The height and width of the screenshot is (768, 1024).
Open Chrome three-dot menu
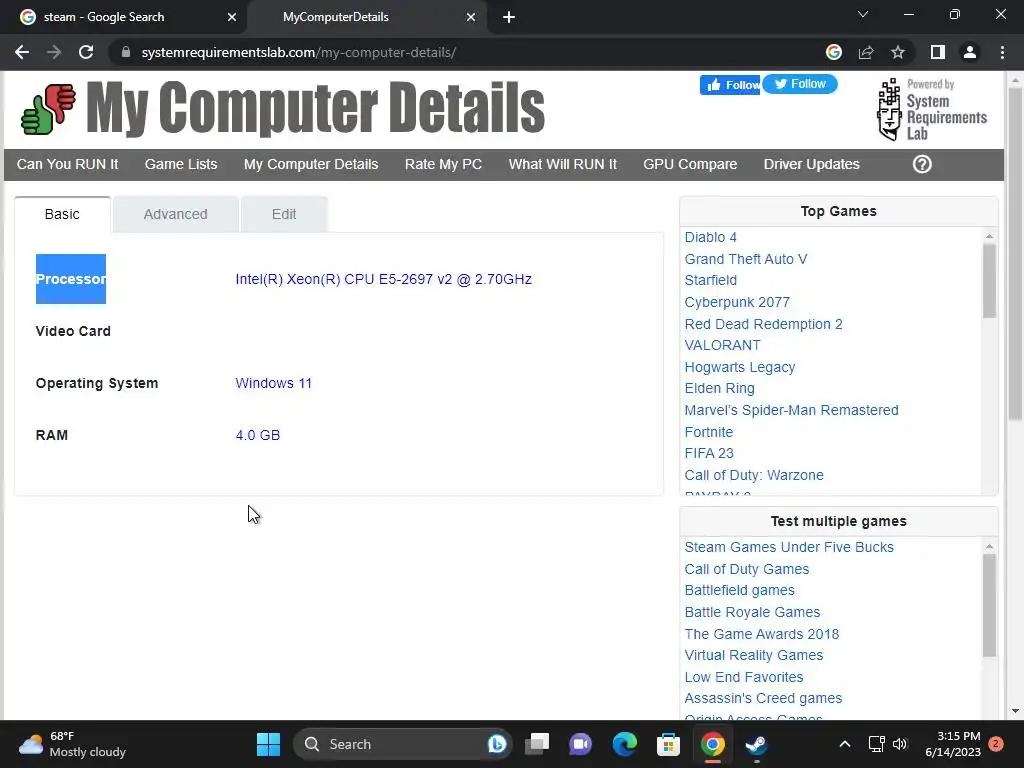1002,52
